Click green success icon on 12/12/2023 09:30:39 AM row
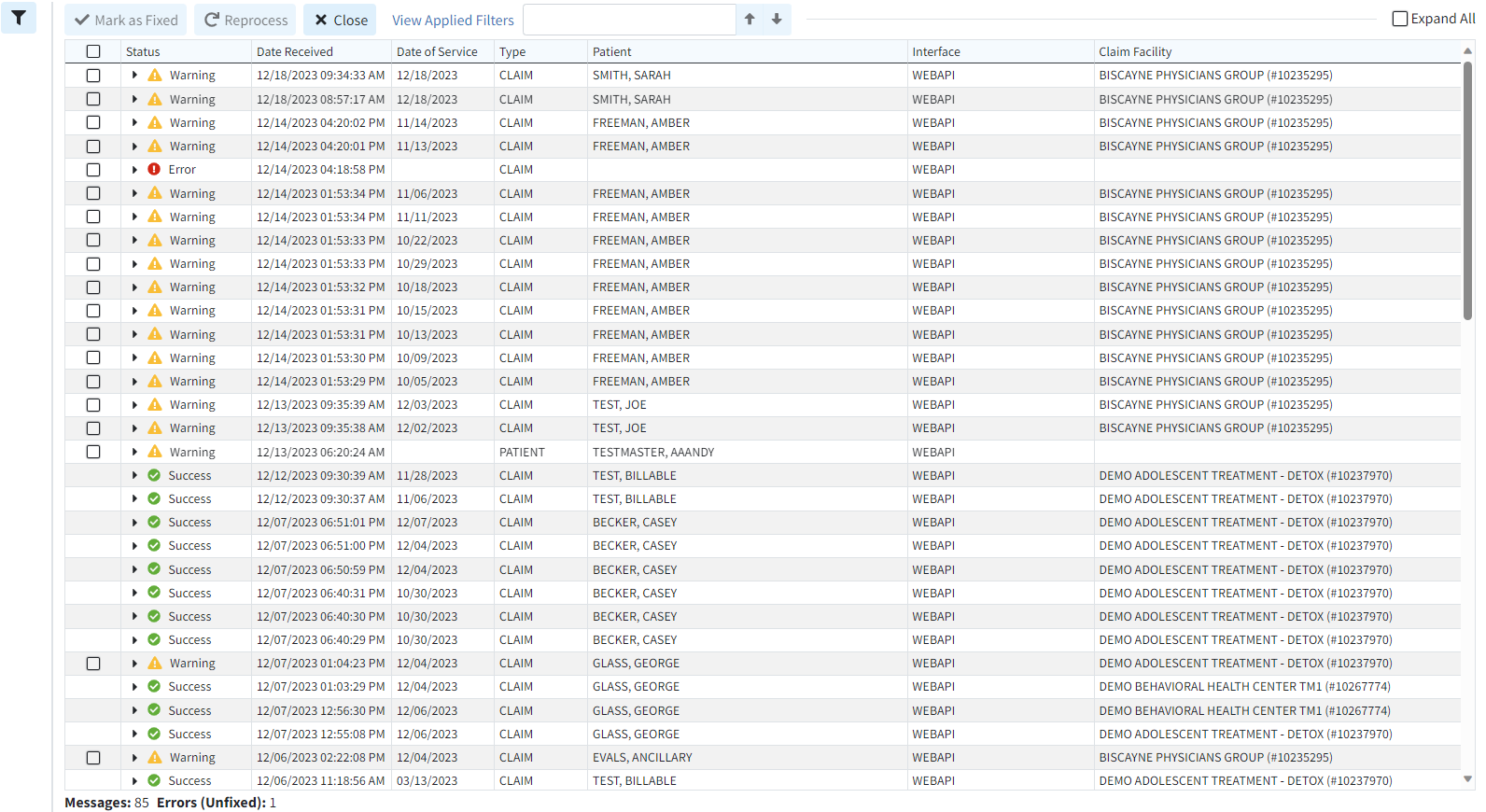 (x=155, y=475)
